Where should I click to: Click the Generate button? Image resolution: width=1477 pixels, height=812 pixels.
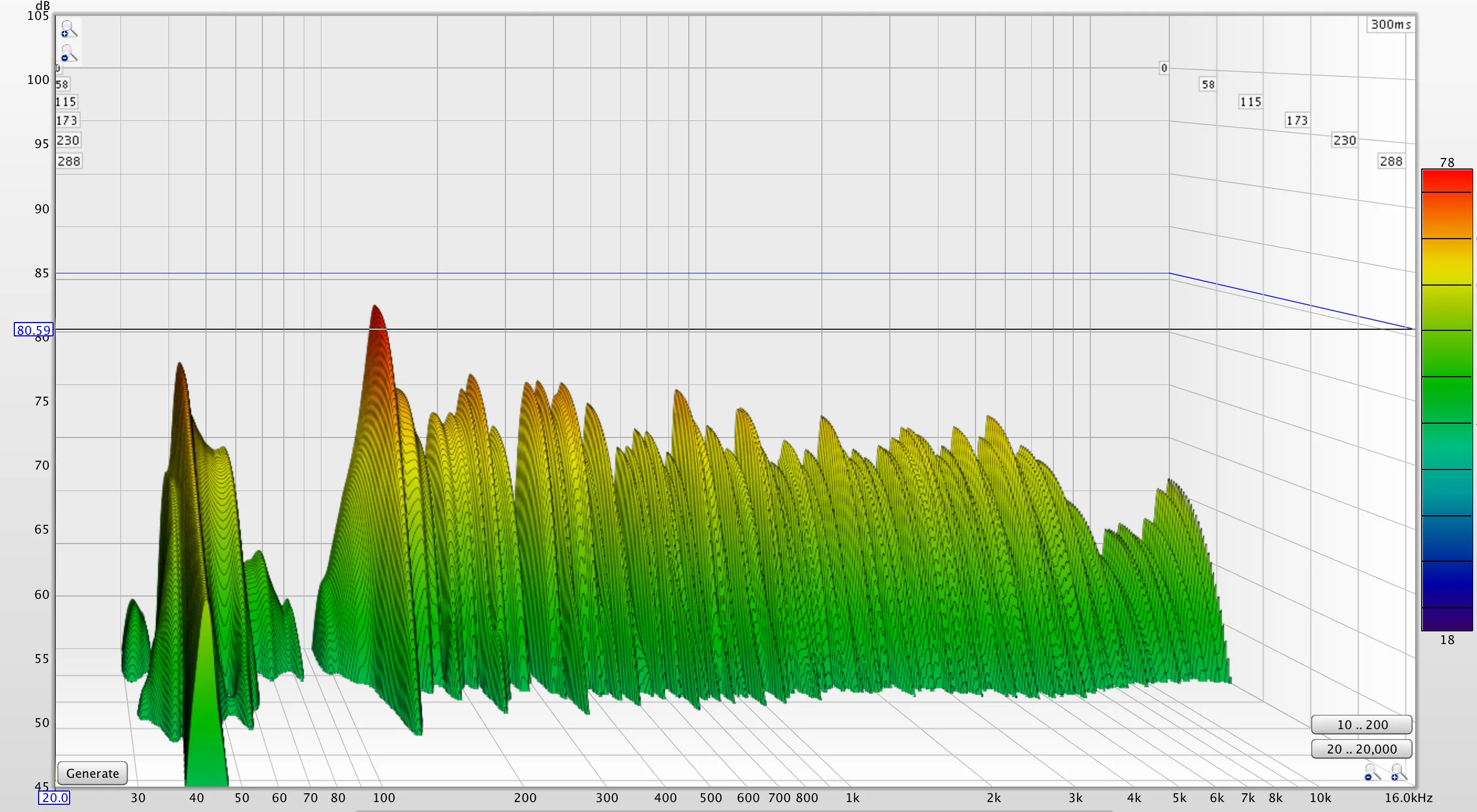click(92, 773)
